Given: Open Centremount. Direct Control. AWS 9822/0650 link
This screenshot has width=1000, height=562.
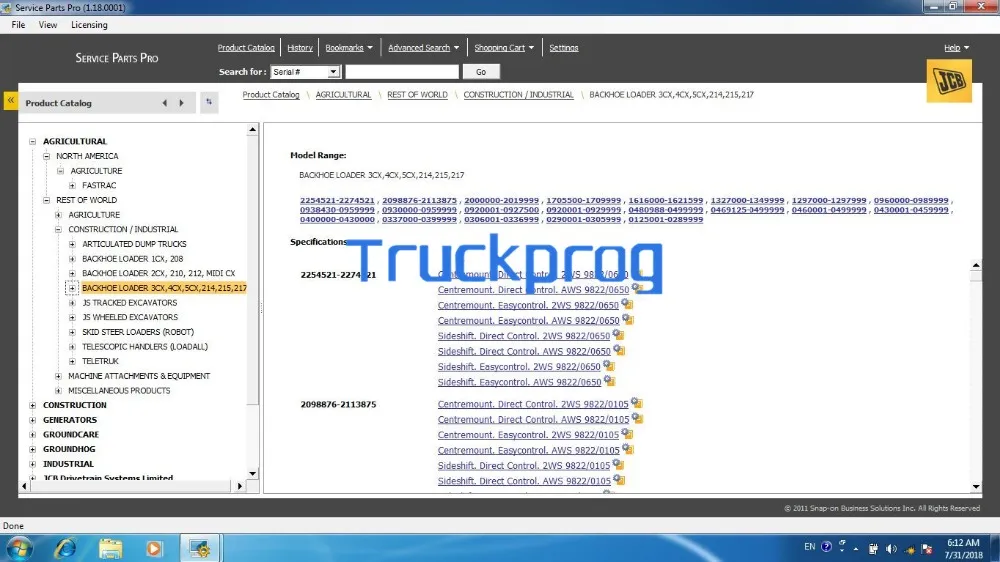Looking at the screenshot, I should click(x=533, y=290).
